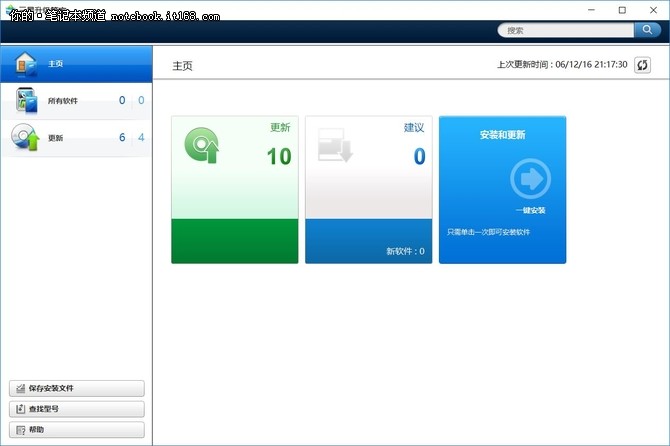Click the 建议 tile heading
This screenshot has height=446, width=670.
(414, 127)
